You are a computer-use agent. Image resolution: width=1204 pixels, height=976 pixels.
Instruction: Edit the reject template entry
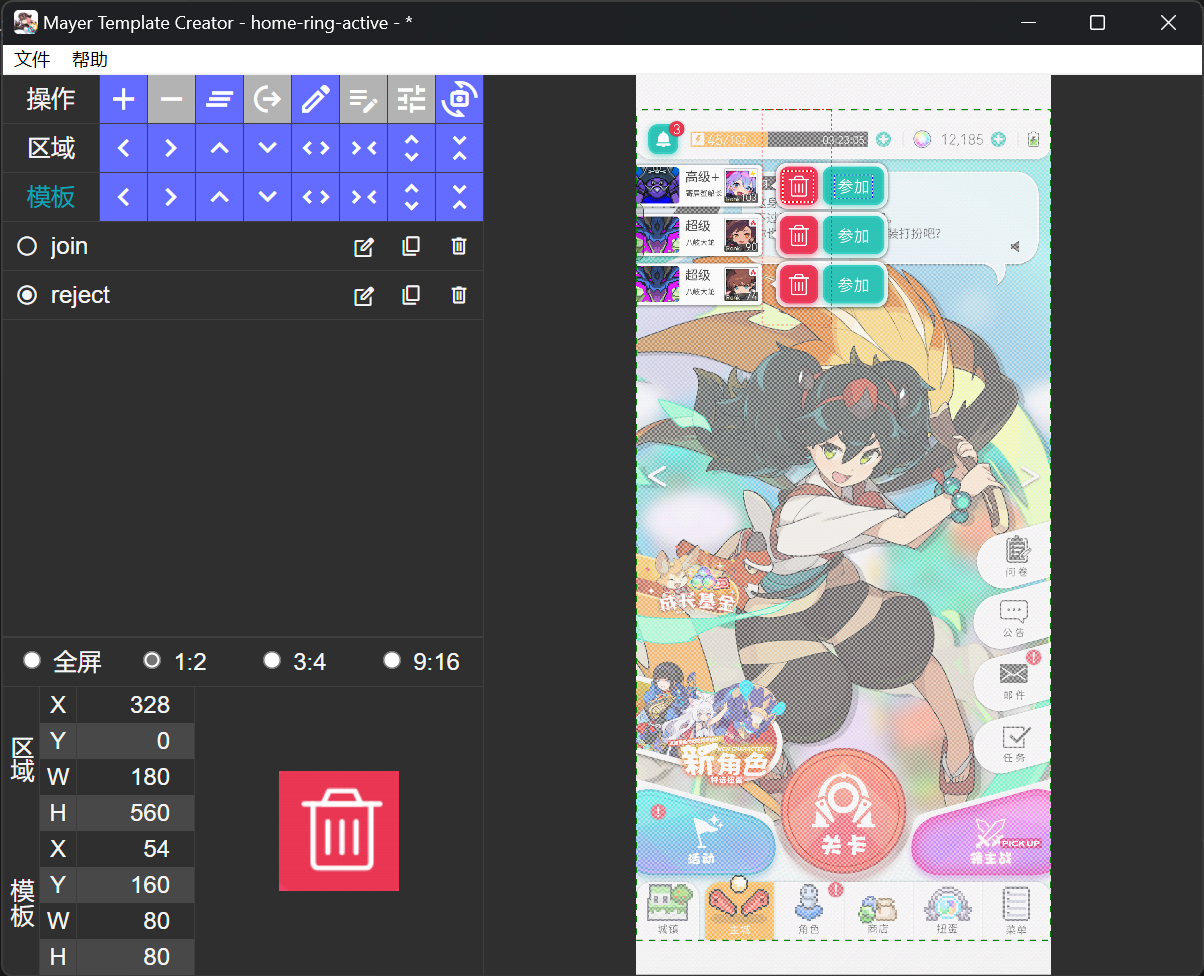[x=364, y=295]
